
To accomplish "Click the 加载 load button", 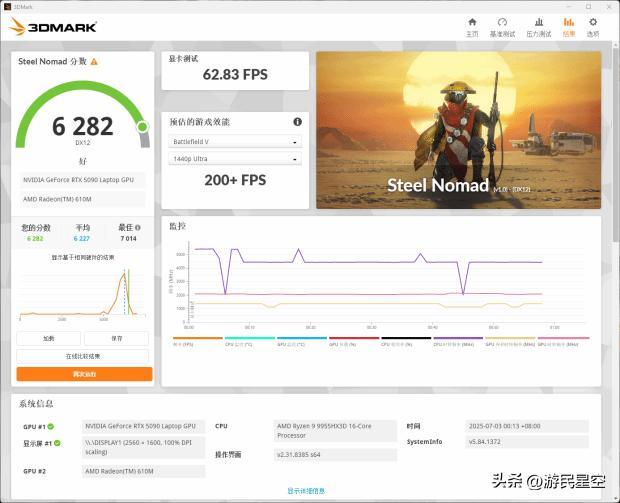I will pyautogui.click(x=49, y=338).
